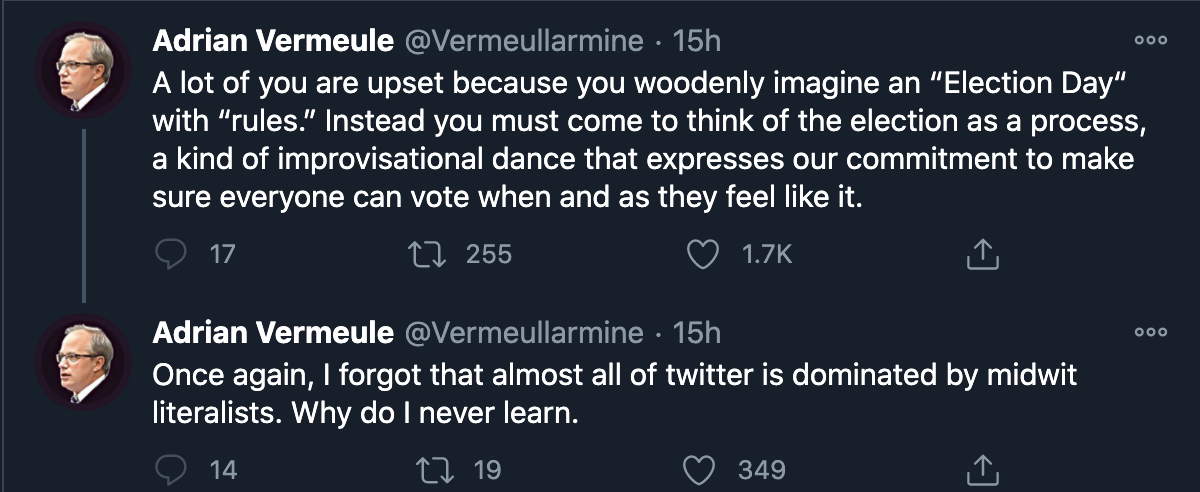1200x492 pixels.
Task: Visit @Vermeullarmine handle on first tweet
Action: pyautogui.click(x=521, y=41)
